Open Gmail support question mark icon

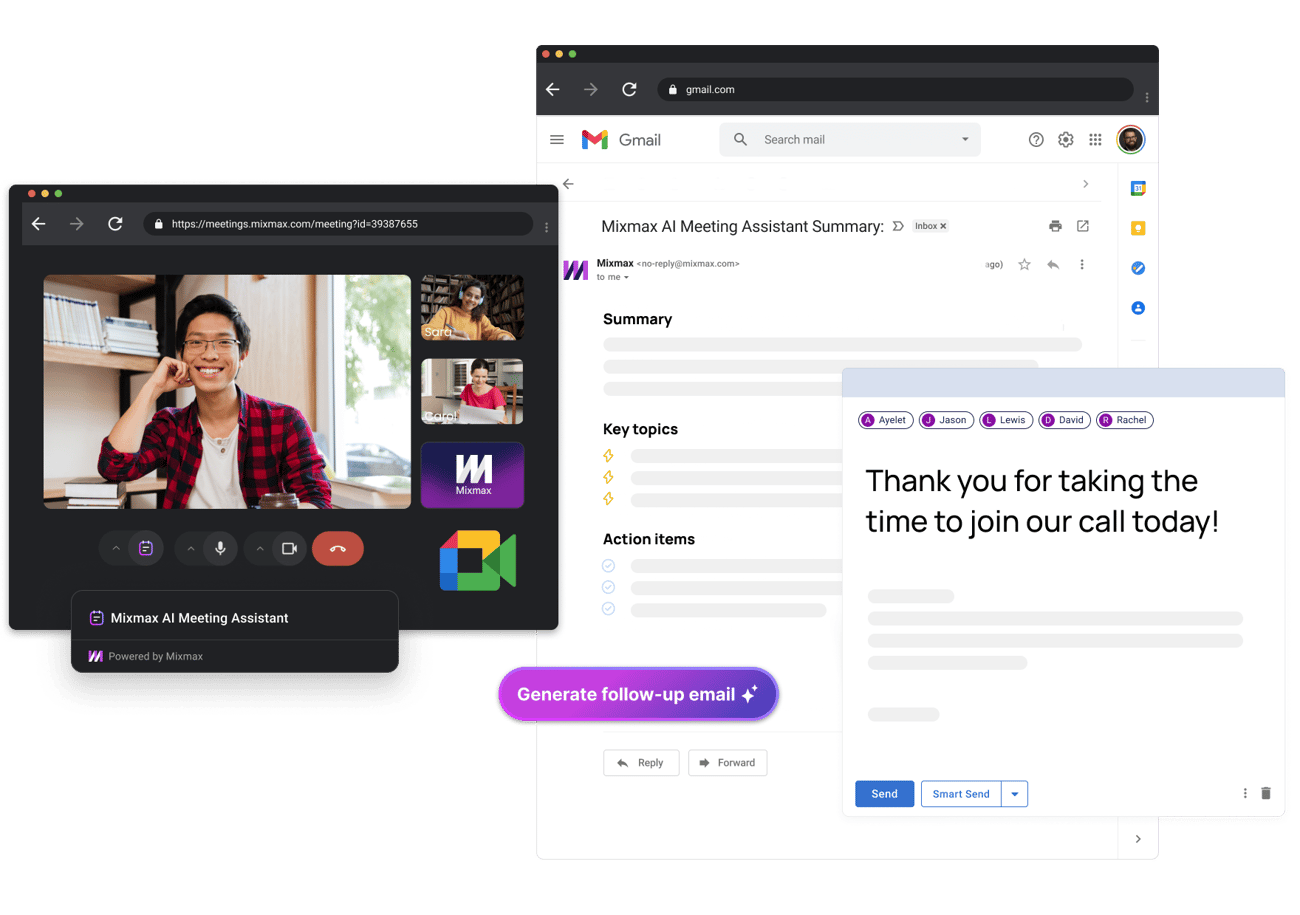click(1036, 140)
